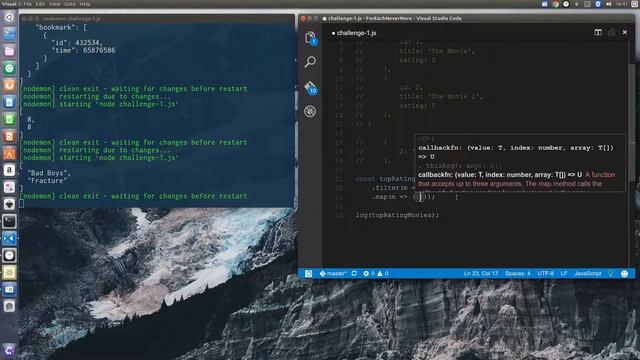The image size is (640, 360).
Task: Click the lightbulb icon in status bar
Action: click(x=611, y=273)
